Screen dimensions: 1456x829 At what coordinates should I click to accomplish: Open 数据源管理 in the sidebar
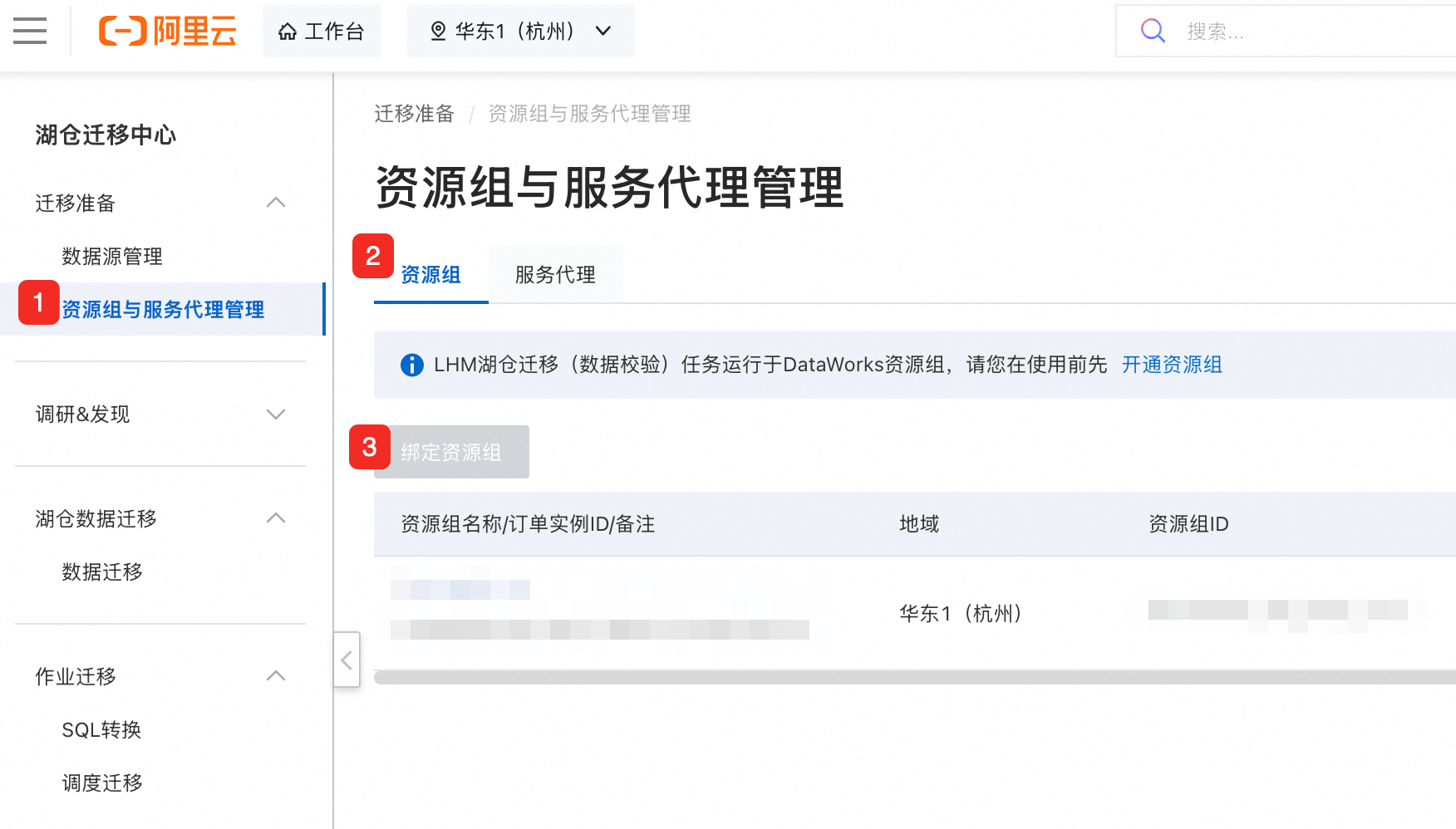tap(112, 256)
